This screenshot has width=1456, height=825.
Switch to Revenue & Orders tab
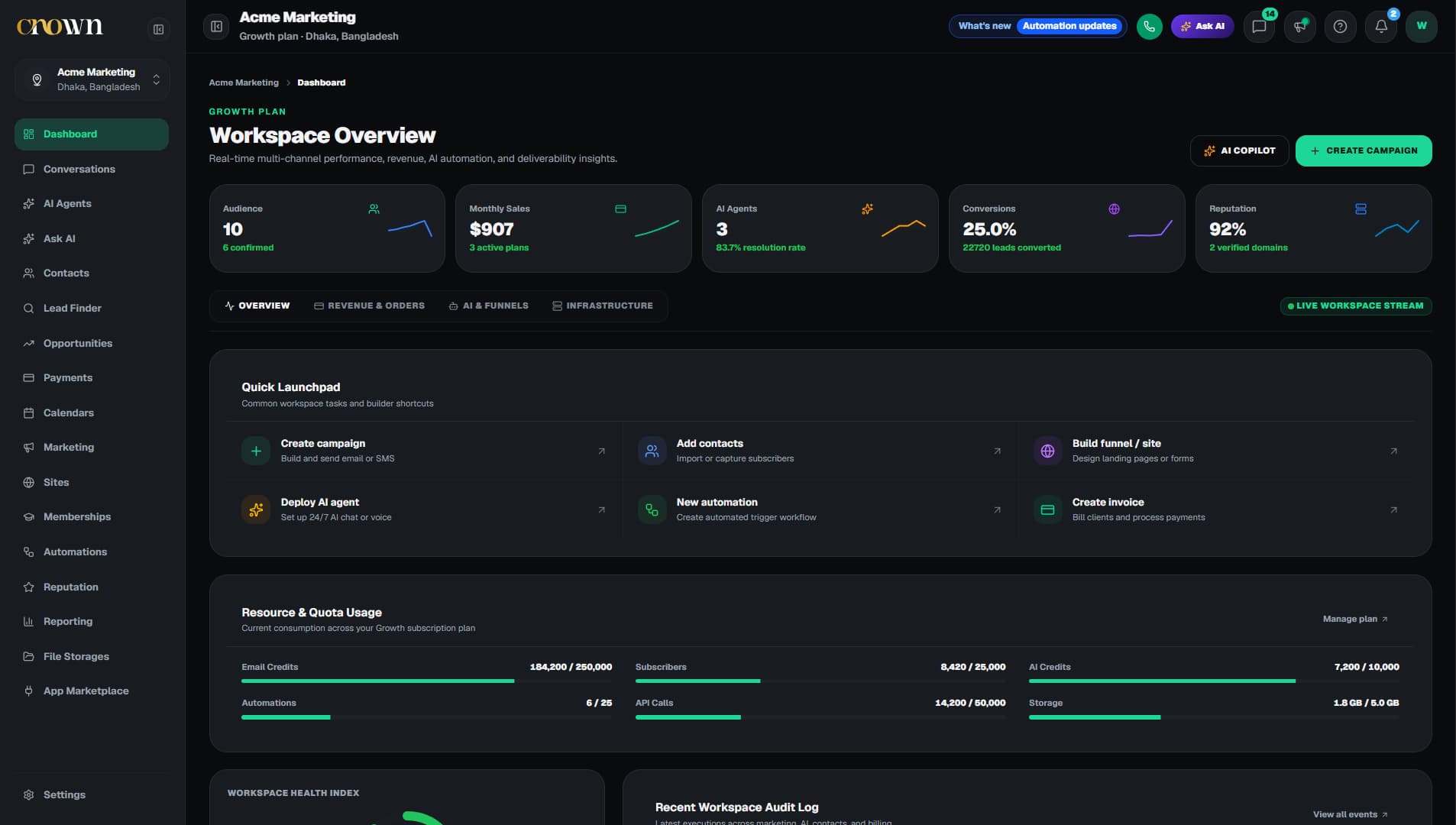369,306
